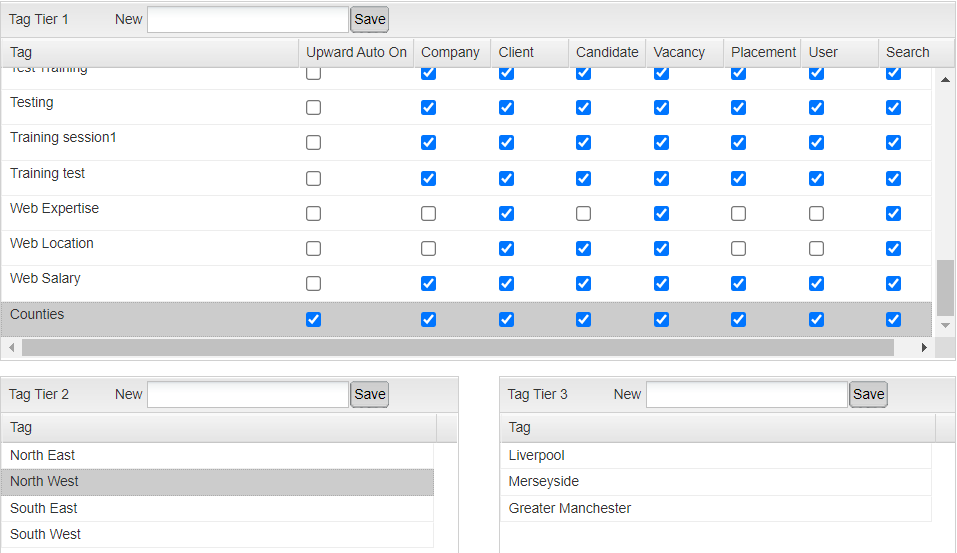Tick Upward Auto On for Testing

coord(313,107)
